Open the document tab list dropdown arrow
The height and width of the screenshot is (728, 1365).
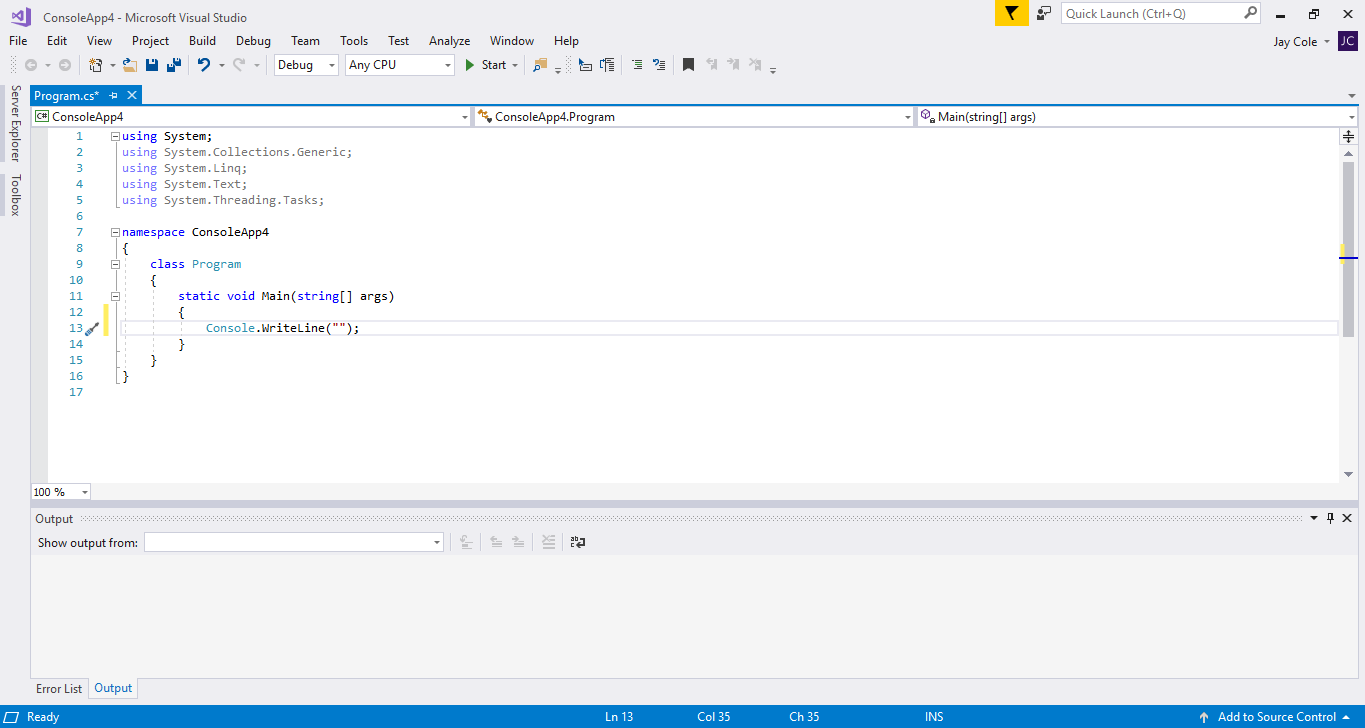click(1352, 96)
